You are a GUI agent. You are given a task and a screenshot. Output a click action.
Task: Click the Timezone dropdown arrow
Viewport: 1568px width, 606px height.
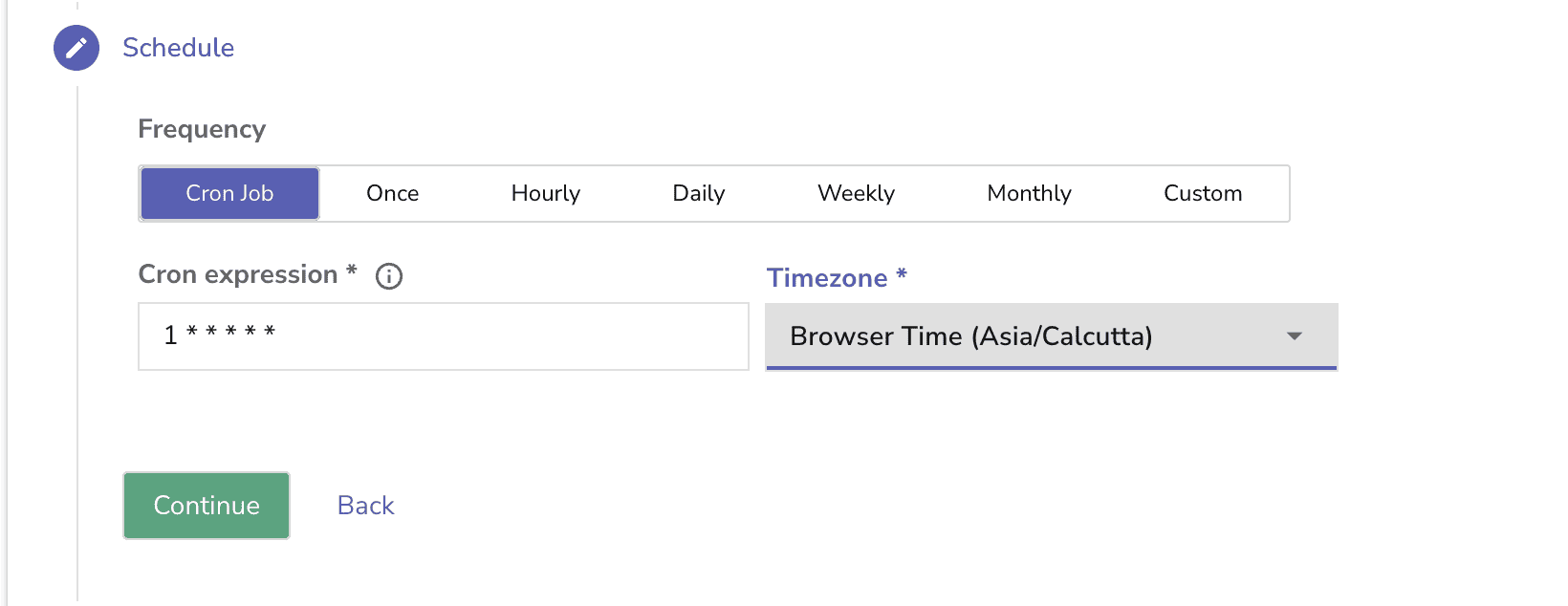pos(1296,336)
